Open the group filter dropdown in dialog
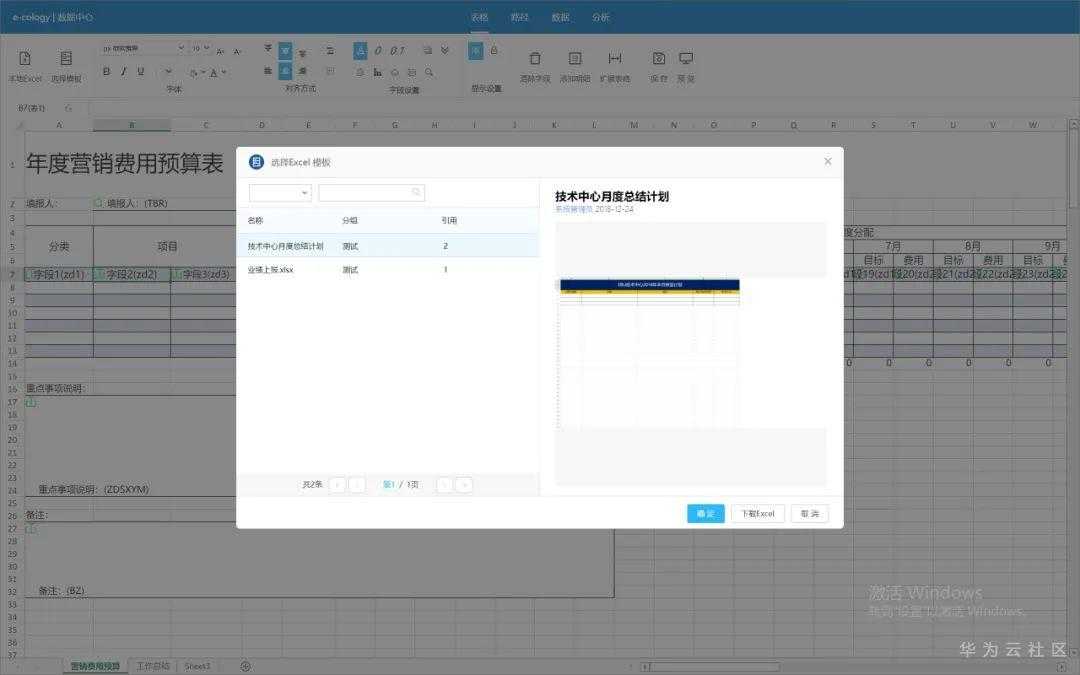 click(280, 193)
